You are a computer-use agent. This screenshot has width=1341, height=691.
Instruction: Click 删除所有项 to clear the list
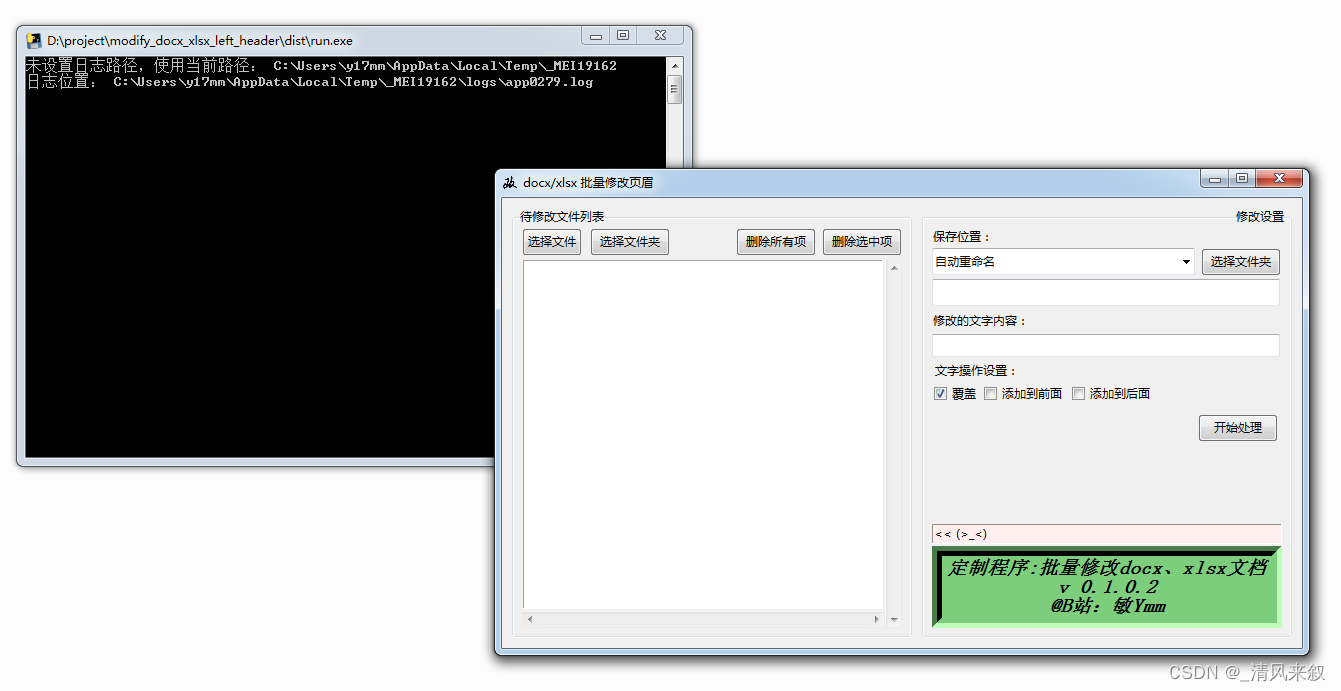(776, 242)
